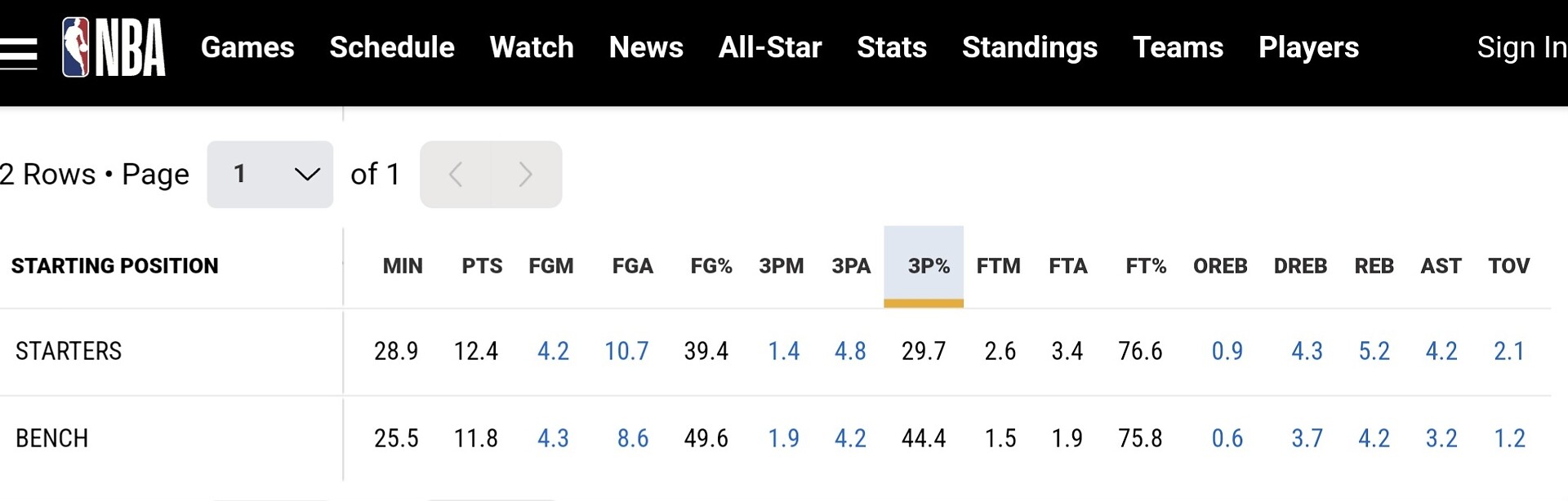The image size is (1568, 501).
Task: Open the Games menu item
Action: (247, 47)
